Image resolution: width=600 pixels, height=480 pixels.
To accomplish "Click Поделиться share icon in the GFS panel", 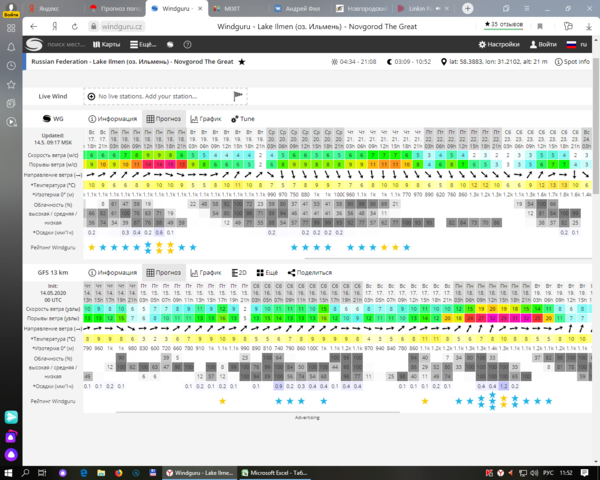I will click(x=310, y=272).
